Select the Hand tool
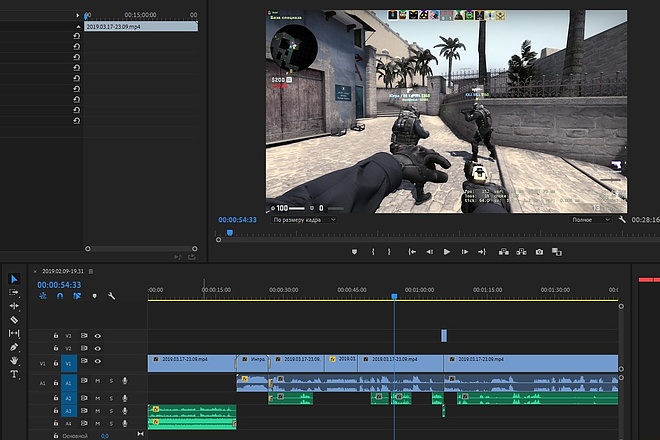The height and width of the screenshot is (440, 660). click(x=14, y=361)
